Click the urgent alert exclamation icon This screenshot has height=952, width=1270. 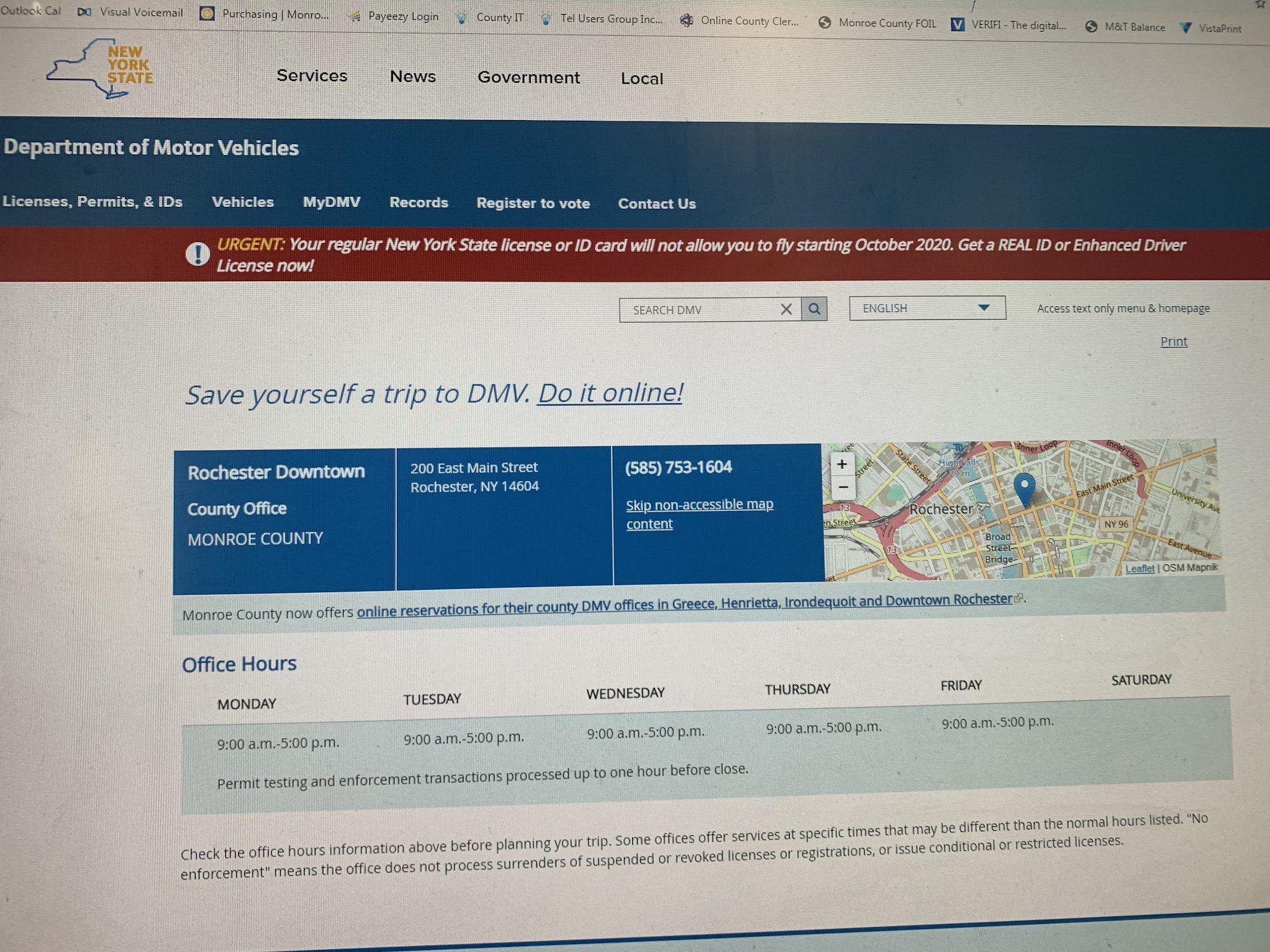click(x=197, y=255)
